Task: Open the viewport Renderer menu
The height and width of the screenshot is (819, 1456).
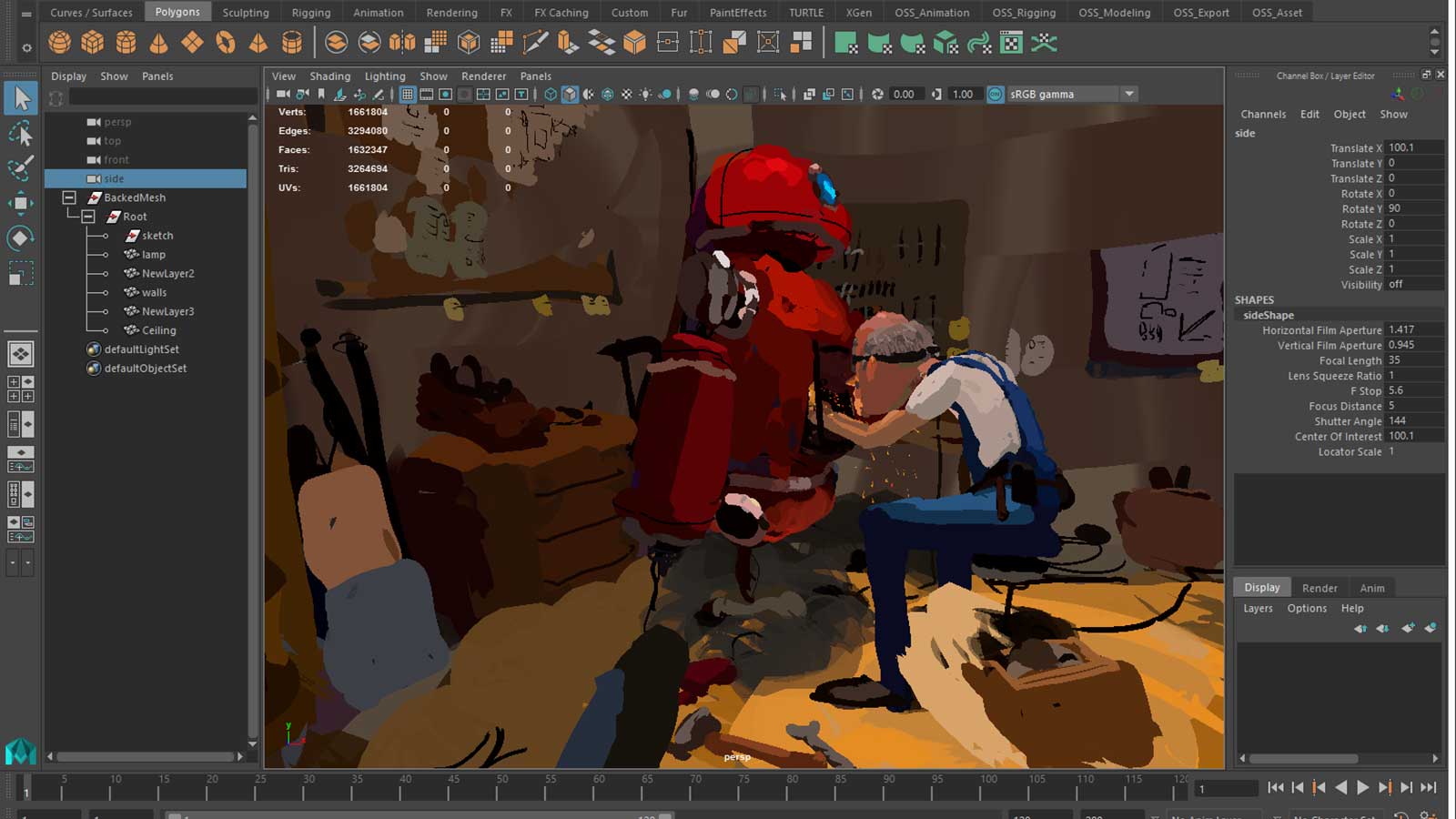Action: (483, 76)
